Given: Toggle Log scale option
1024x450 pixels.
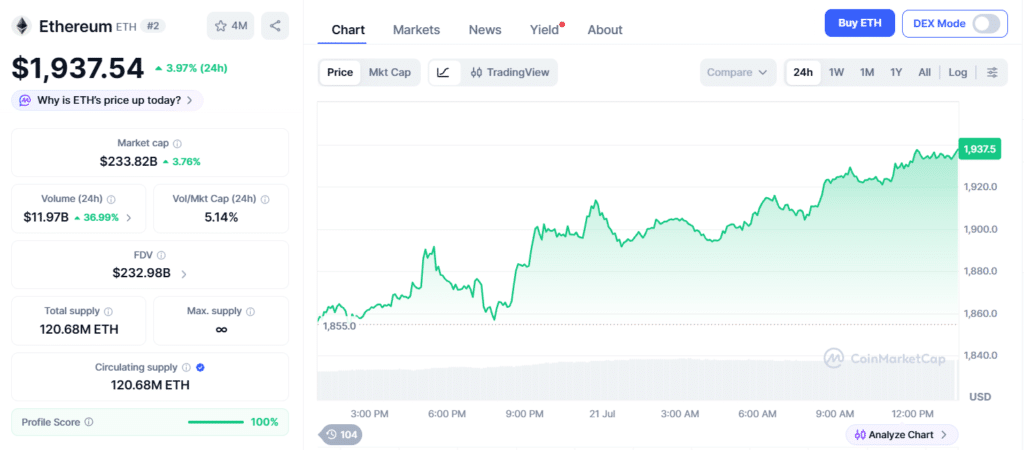Looking at the screenshot, I should pos(957,72).
